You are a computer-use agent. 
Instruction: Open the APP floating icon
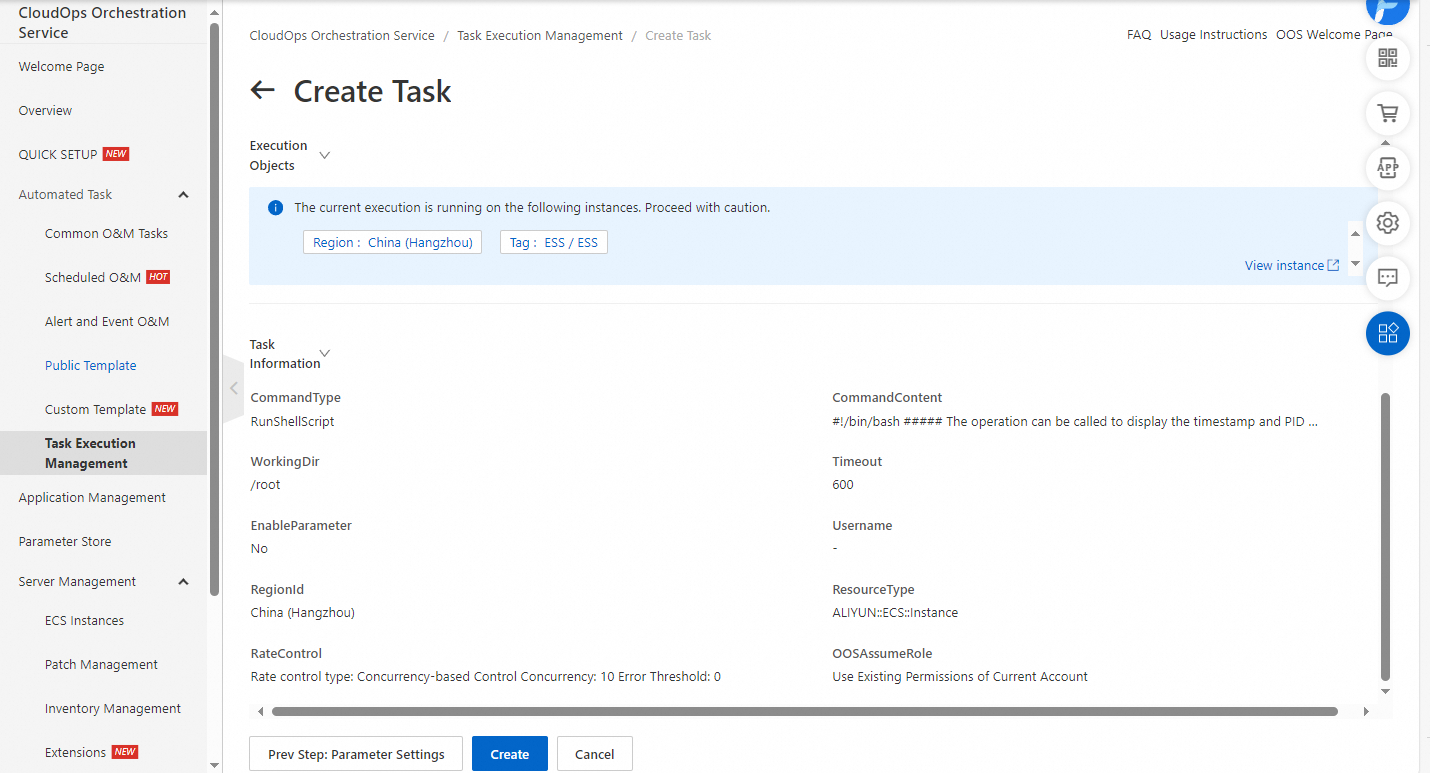(x=1388, y=168)
